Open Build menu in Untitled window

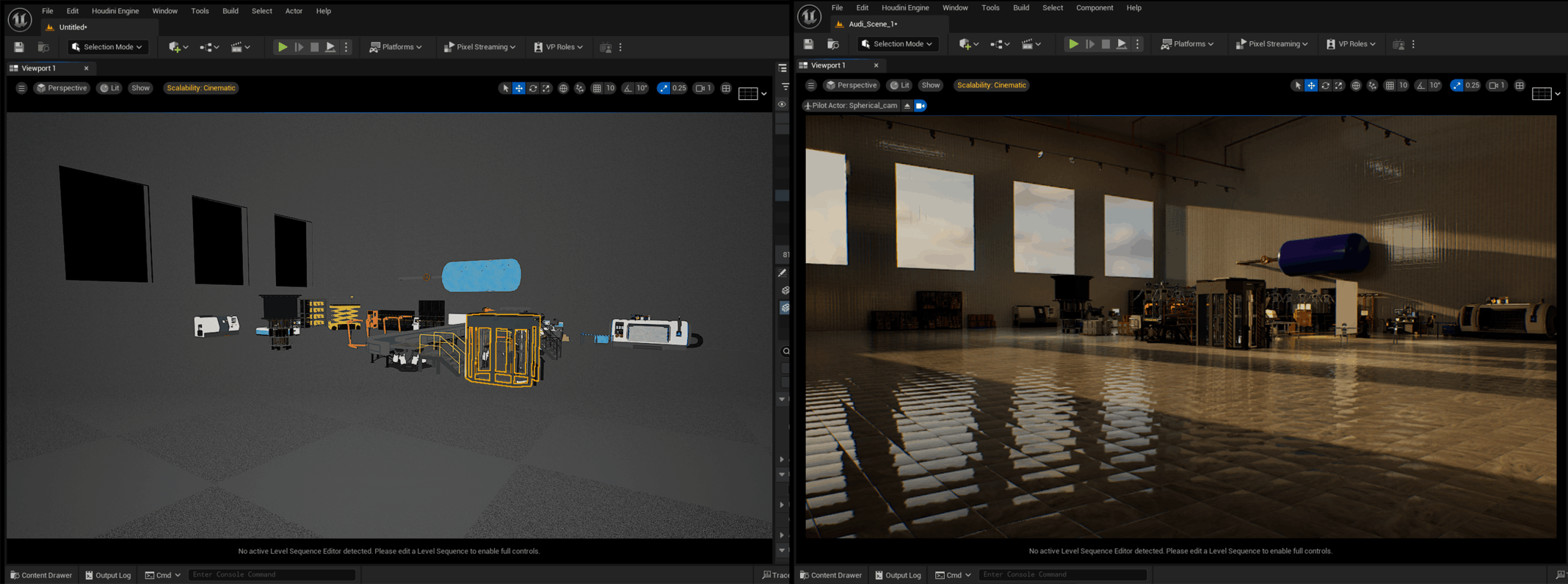(231, 11)
